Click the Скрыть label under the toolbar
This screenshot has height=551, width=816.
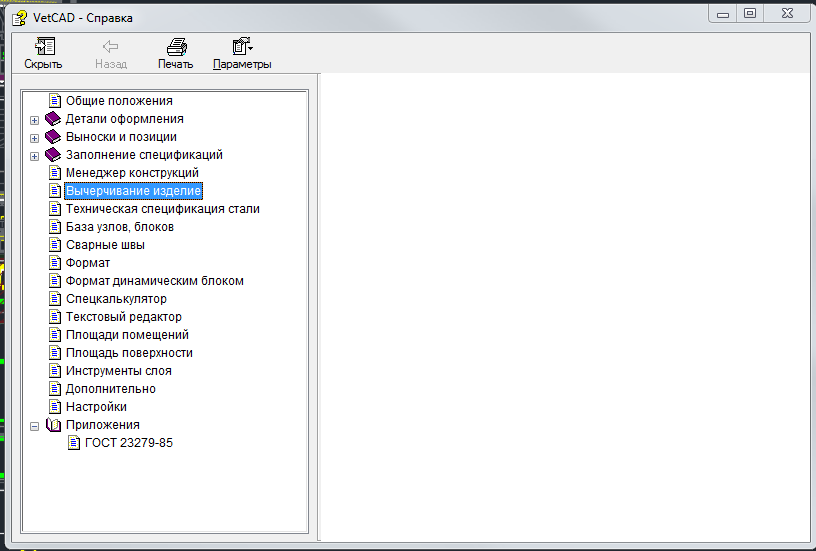43,64
